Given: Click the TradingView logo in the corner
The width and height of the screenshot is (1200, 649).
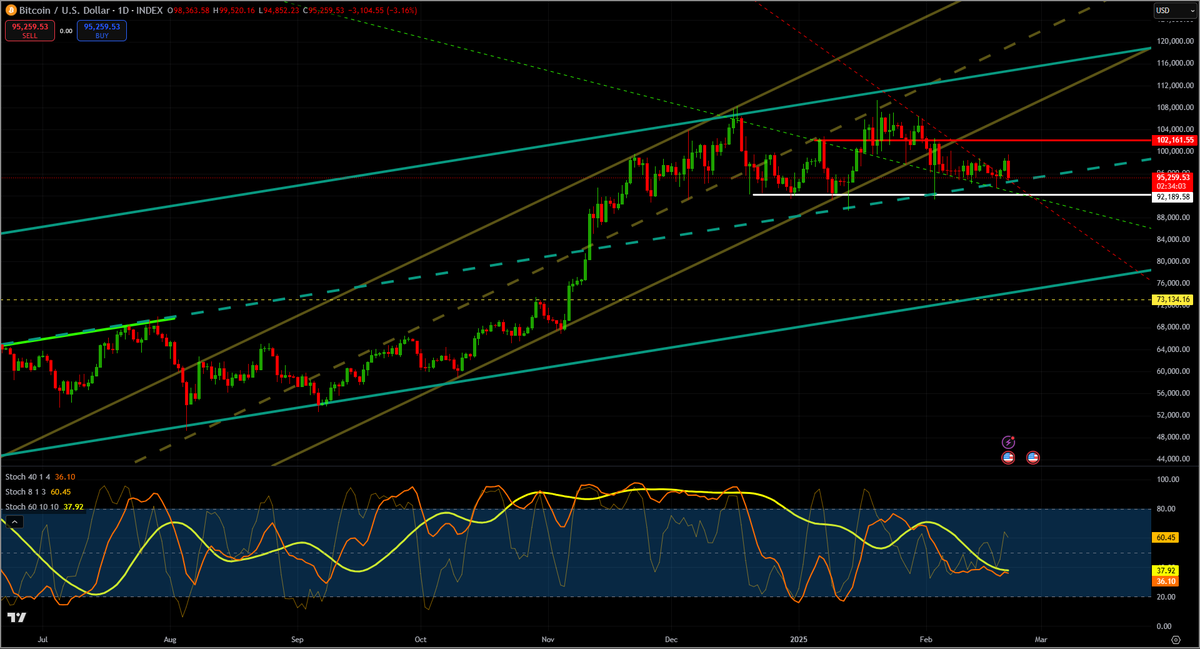Looking at the screenshot, I should tap(16, 617).
